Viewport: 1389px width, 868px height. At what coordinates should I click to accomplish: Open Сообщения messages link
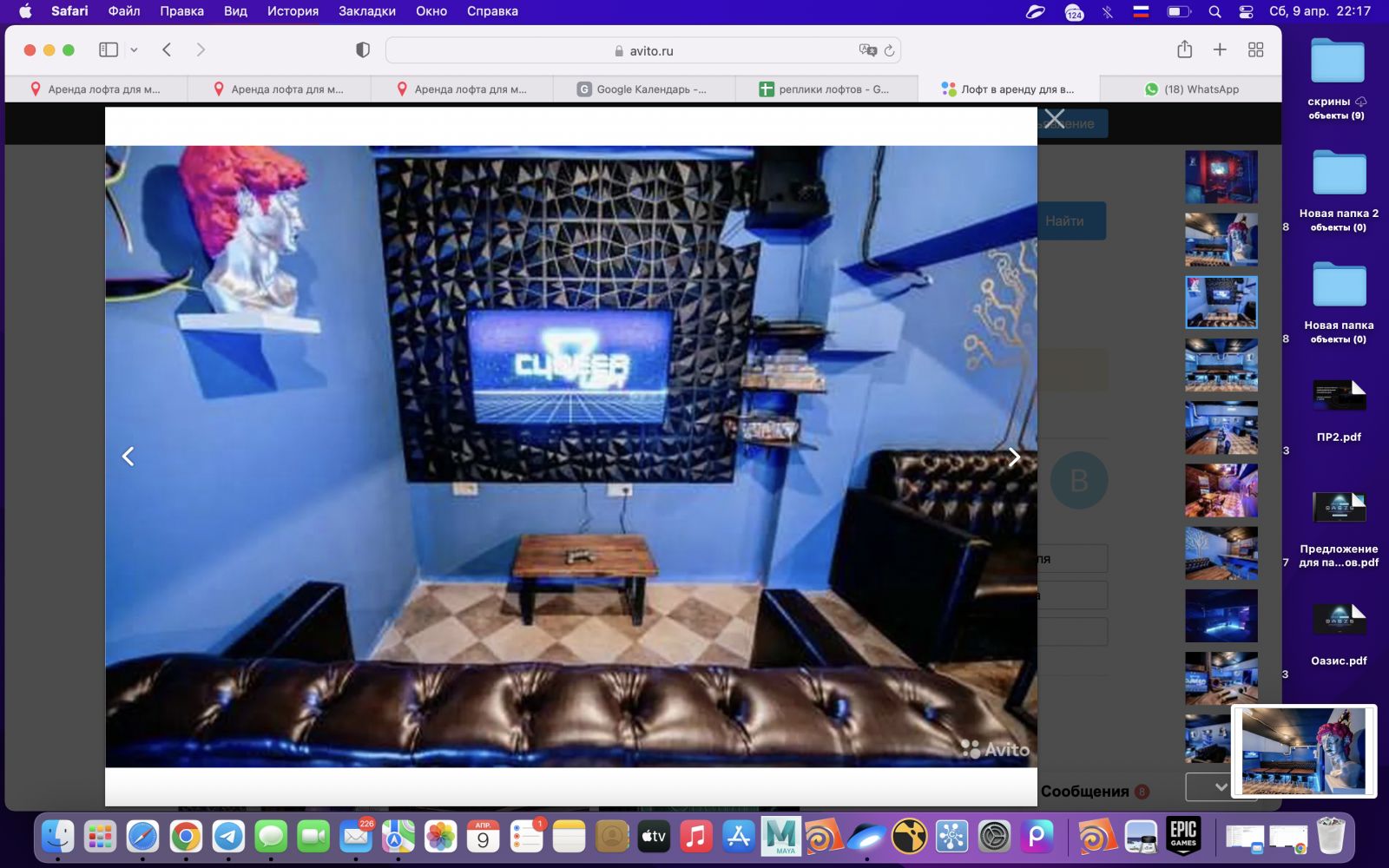(x=1085, y=792)
